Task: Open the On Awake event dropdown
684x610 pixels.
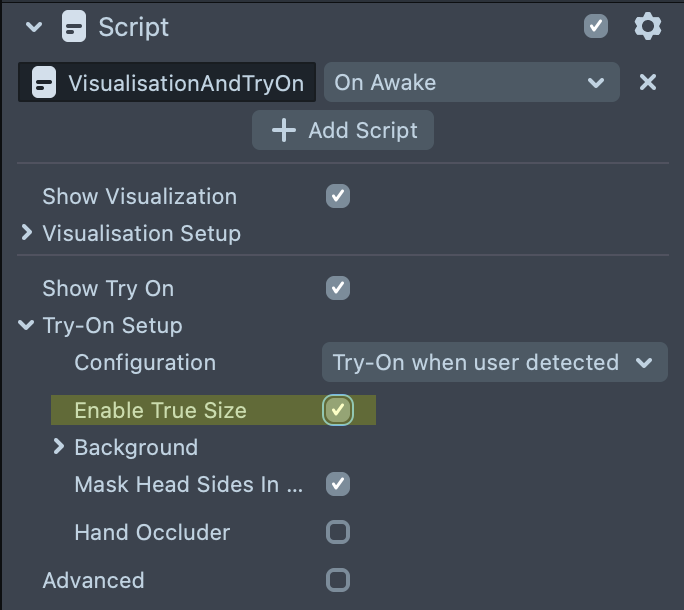Action: [x=471, y=82]
